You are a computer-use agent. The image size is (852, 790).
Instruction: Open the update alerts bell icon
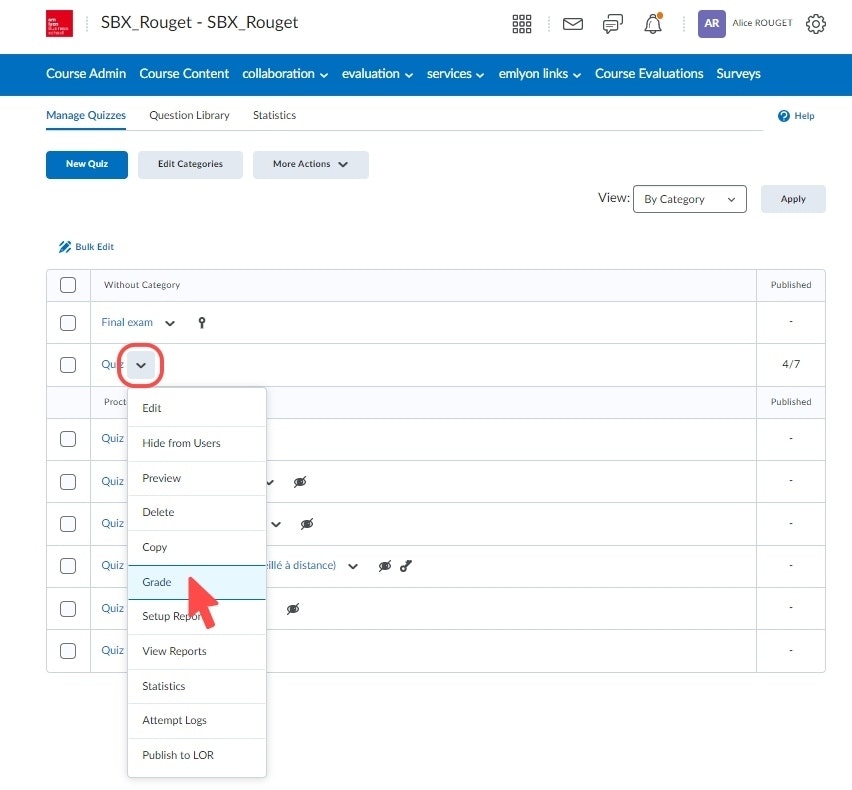653,24
